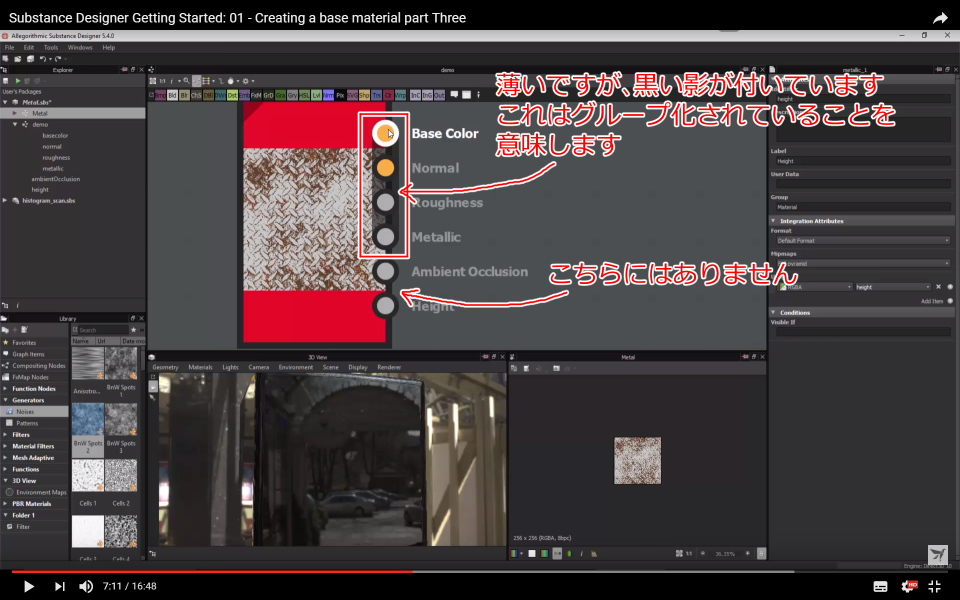Viewport: 960px width, 600px height.
Task: Collapse Integration Attributes section
Action: pyautogui.click(x=773, y=220)
